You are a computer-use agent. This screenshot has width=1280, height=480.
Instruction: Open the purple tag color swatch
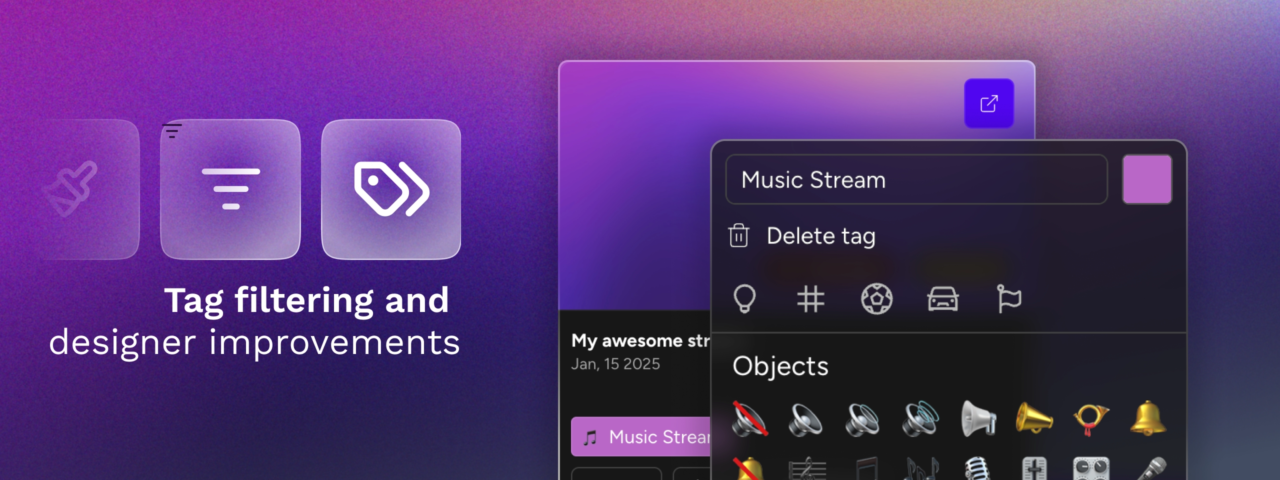coord(1147,180)
